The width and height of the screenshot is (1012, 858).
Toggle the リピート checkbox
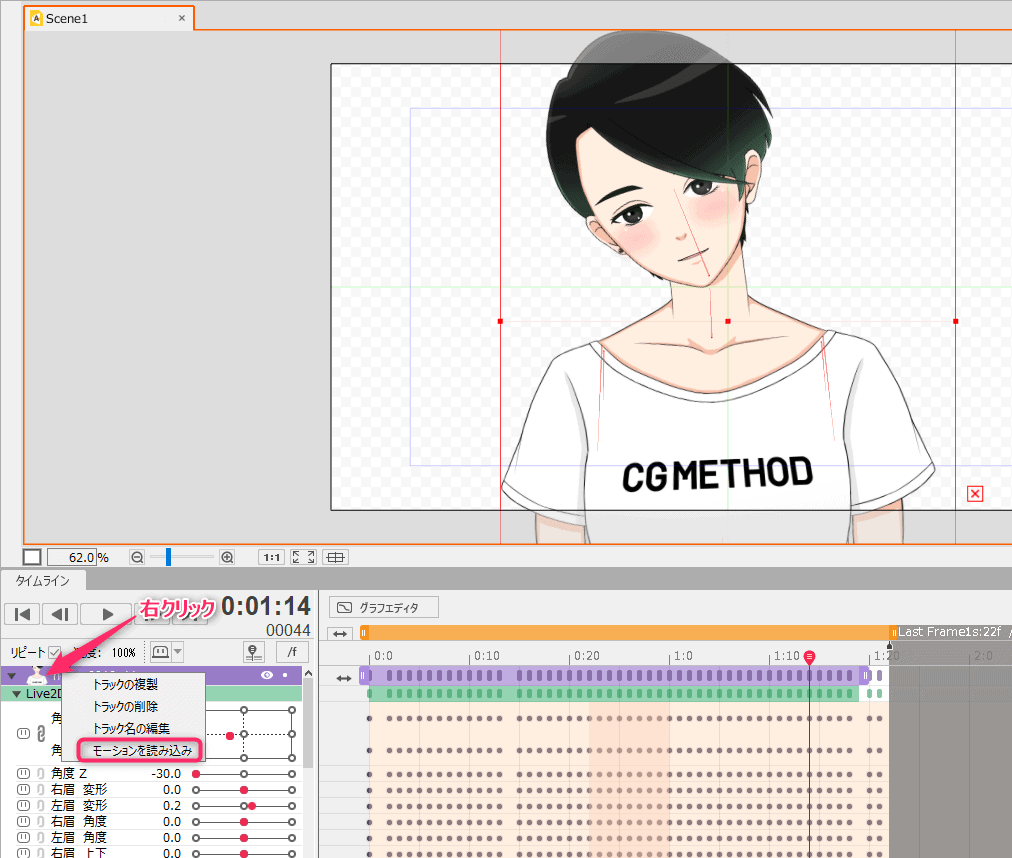[x=55, y=652]
